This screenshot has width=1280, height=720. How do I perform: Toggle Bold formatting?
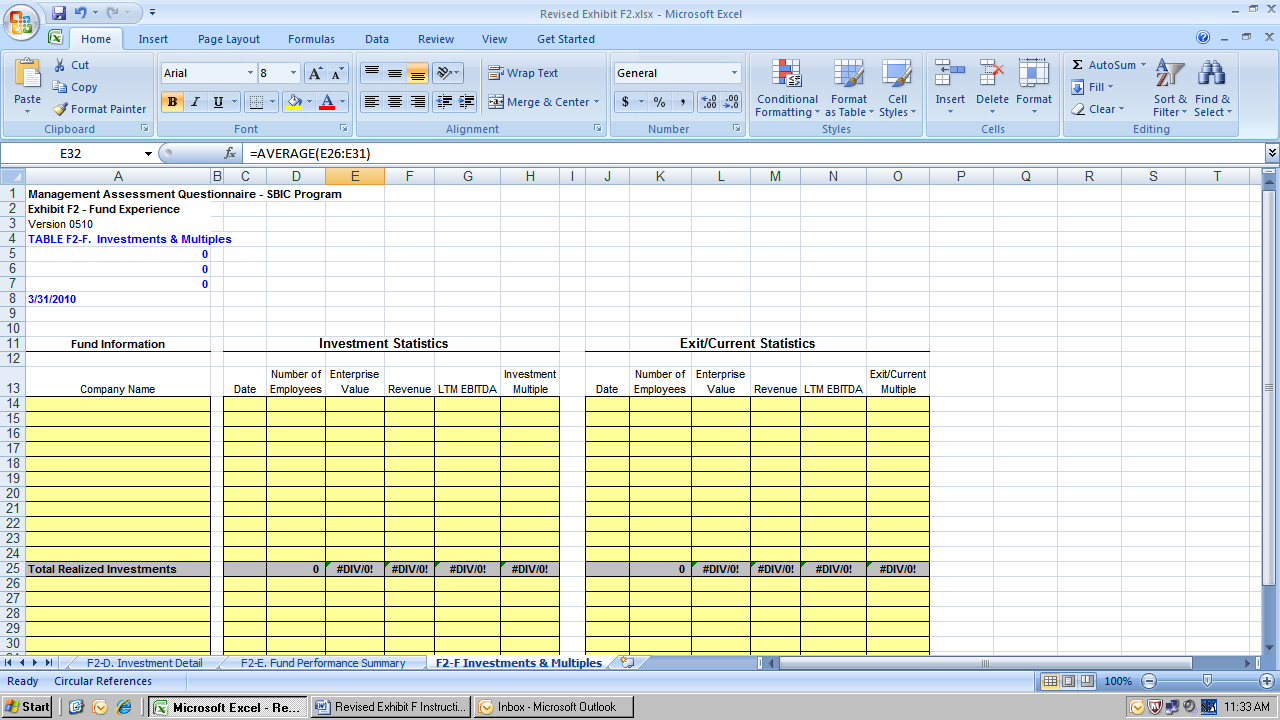pyautogui.click(x=172, y=102)
